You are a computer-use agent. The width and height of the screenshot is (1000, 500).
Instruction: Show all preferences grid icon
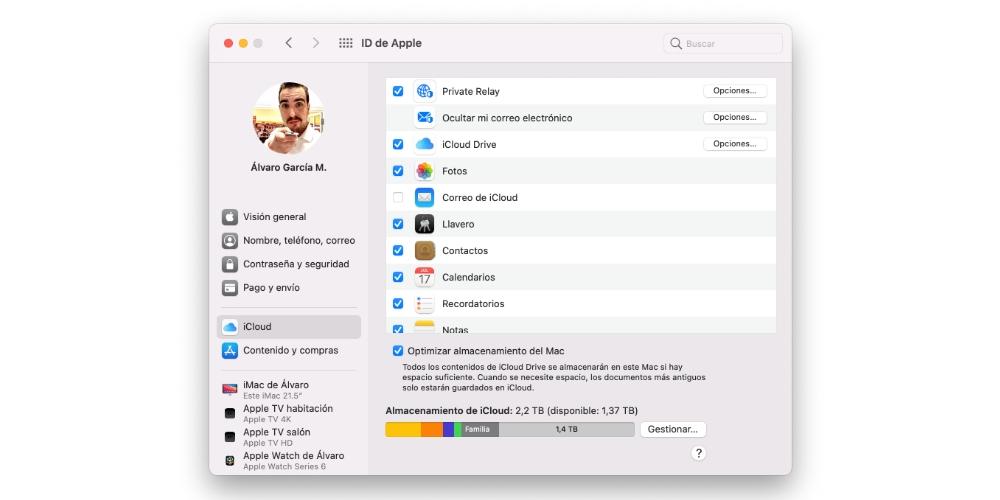(x=346, y=43)
